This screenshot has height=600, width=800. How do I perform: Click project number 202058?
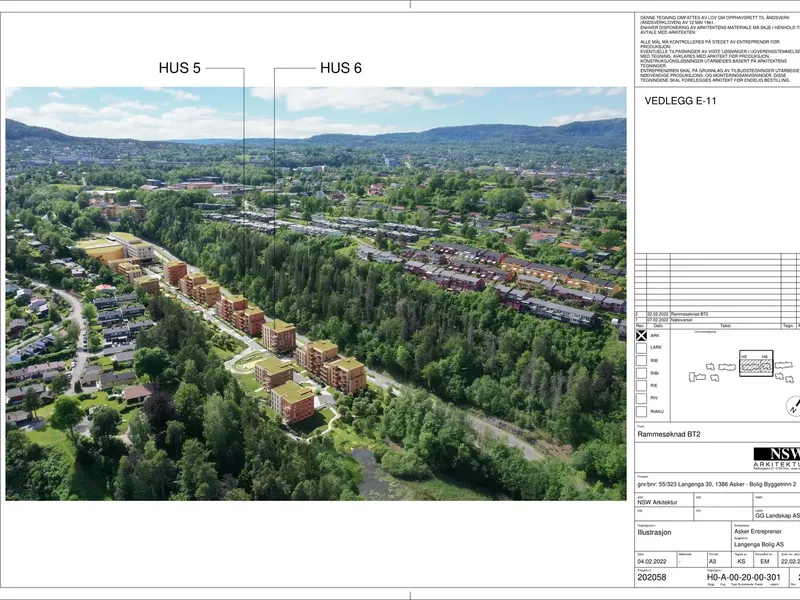(x=652, y=577)
